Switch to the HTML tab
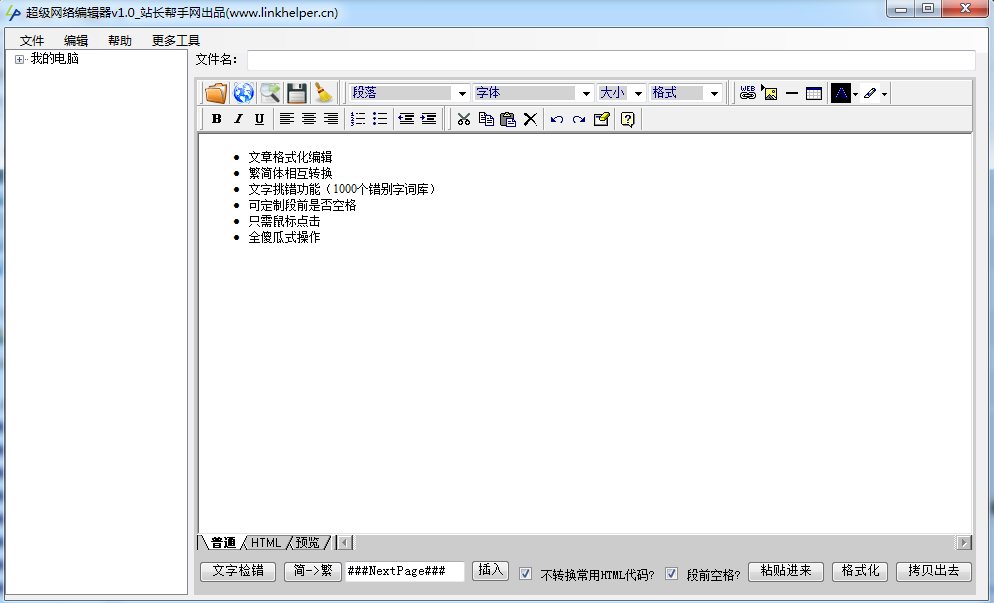Image resolution: width=994 pixels, height=603 pixels. coord(266,543)
